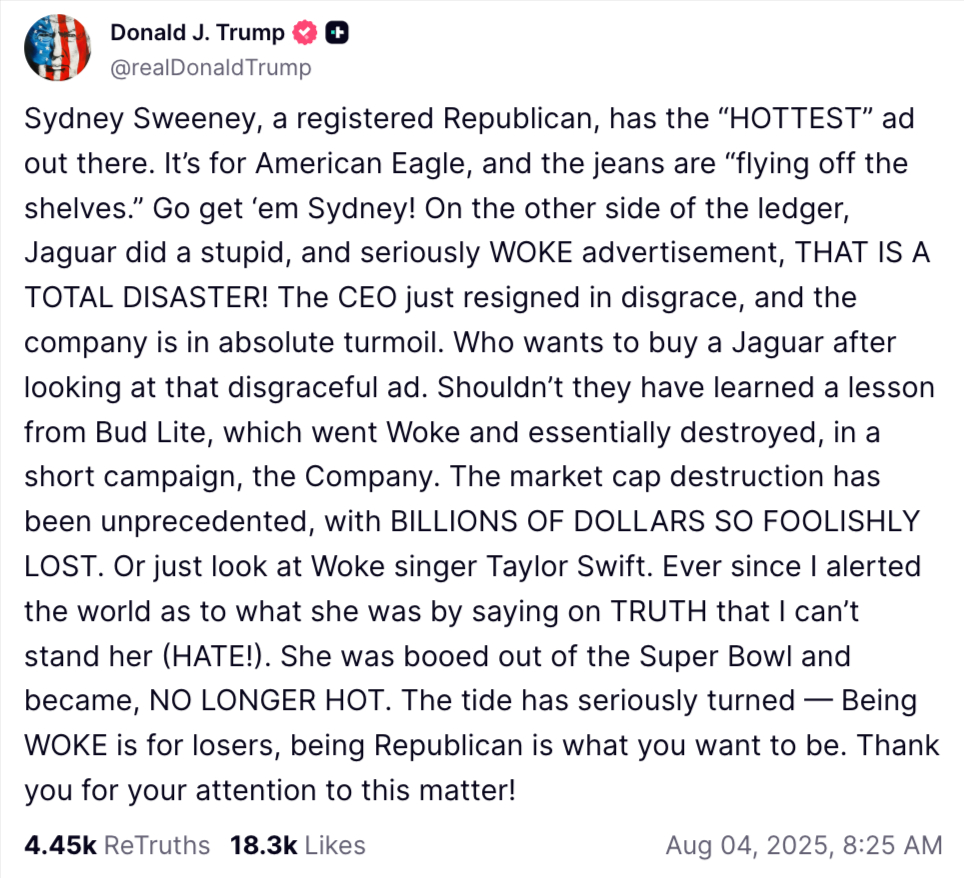Open the Aug 04, 2025 timestamp
Screen dimensions: 964x878
tap(804, 845)
